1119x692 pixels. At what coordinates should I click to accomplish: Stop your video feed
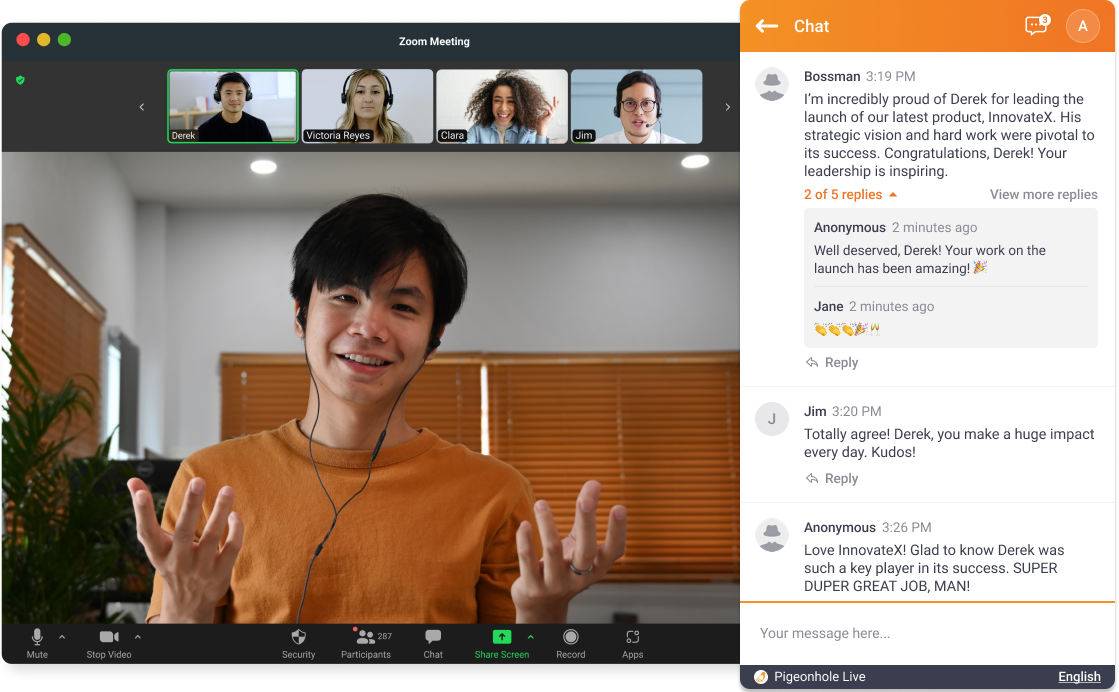[x=108, y=643]
